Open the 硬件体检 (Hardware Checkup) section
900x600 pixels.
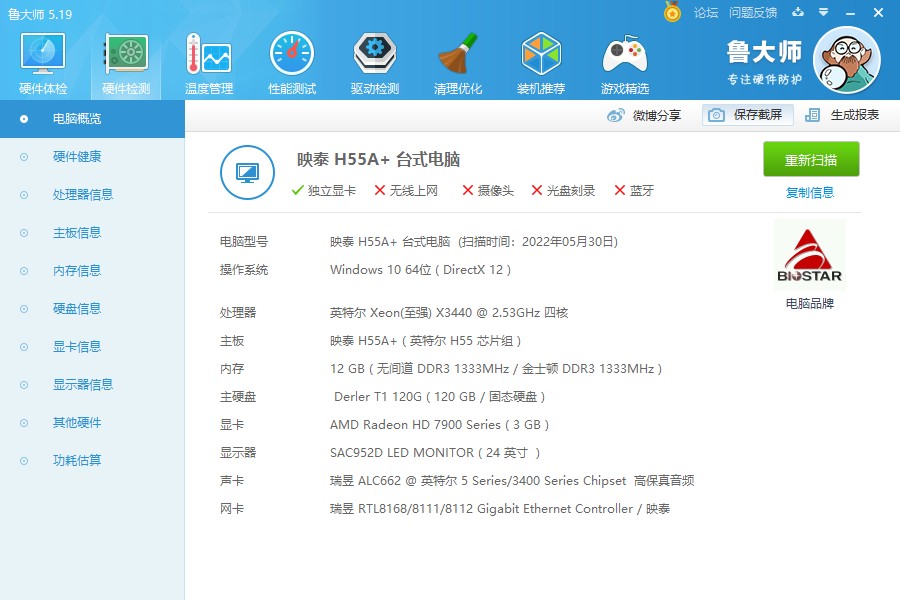41,60
